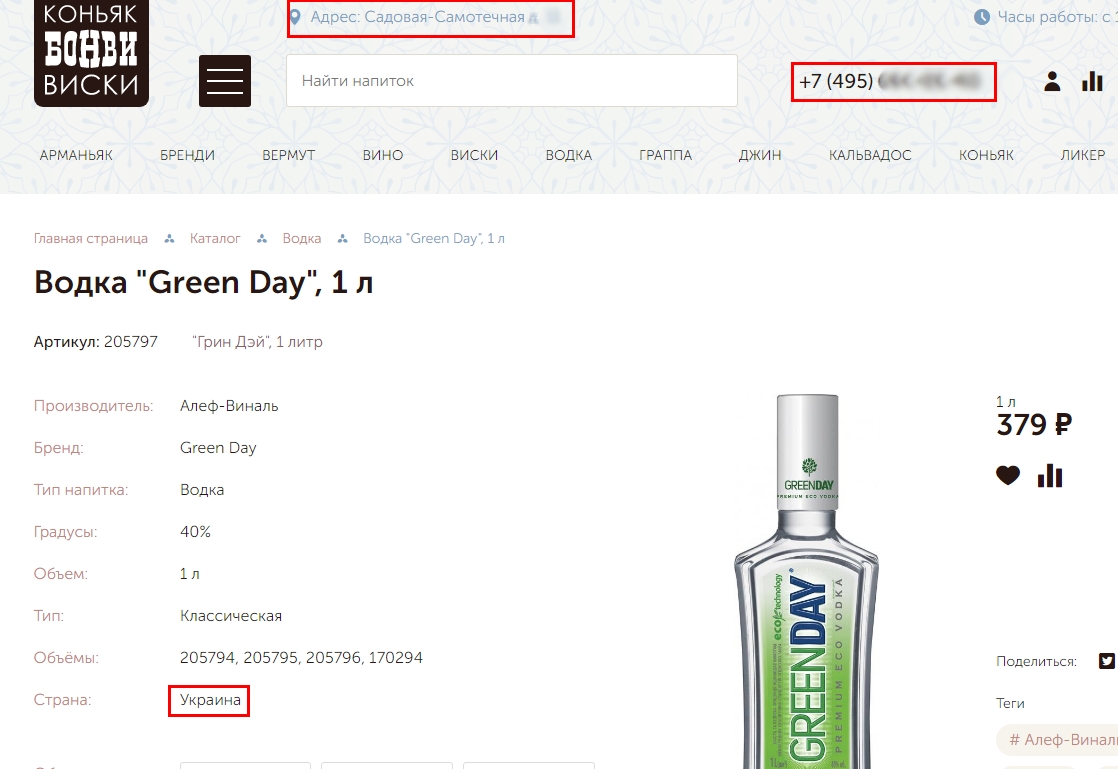
Task: Click breadcrumb Водка "Green Day", 1 л
Action: pos(434,239)
